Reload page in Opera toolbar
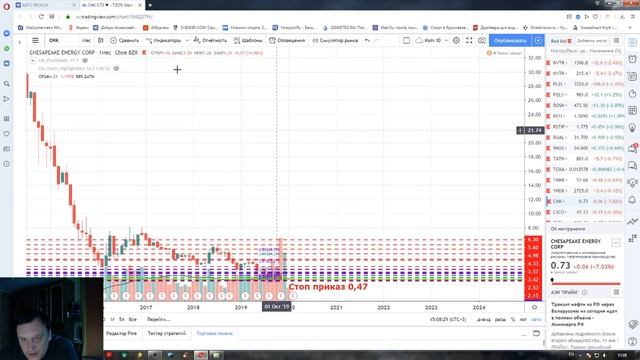The height and width of the screenshot is (360, 640). click(x=41, y=17)
